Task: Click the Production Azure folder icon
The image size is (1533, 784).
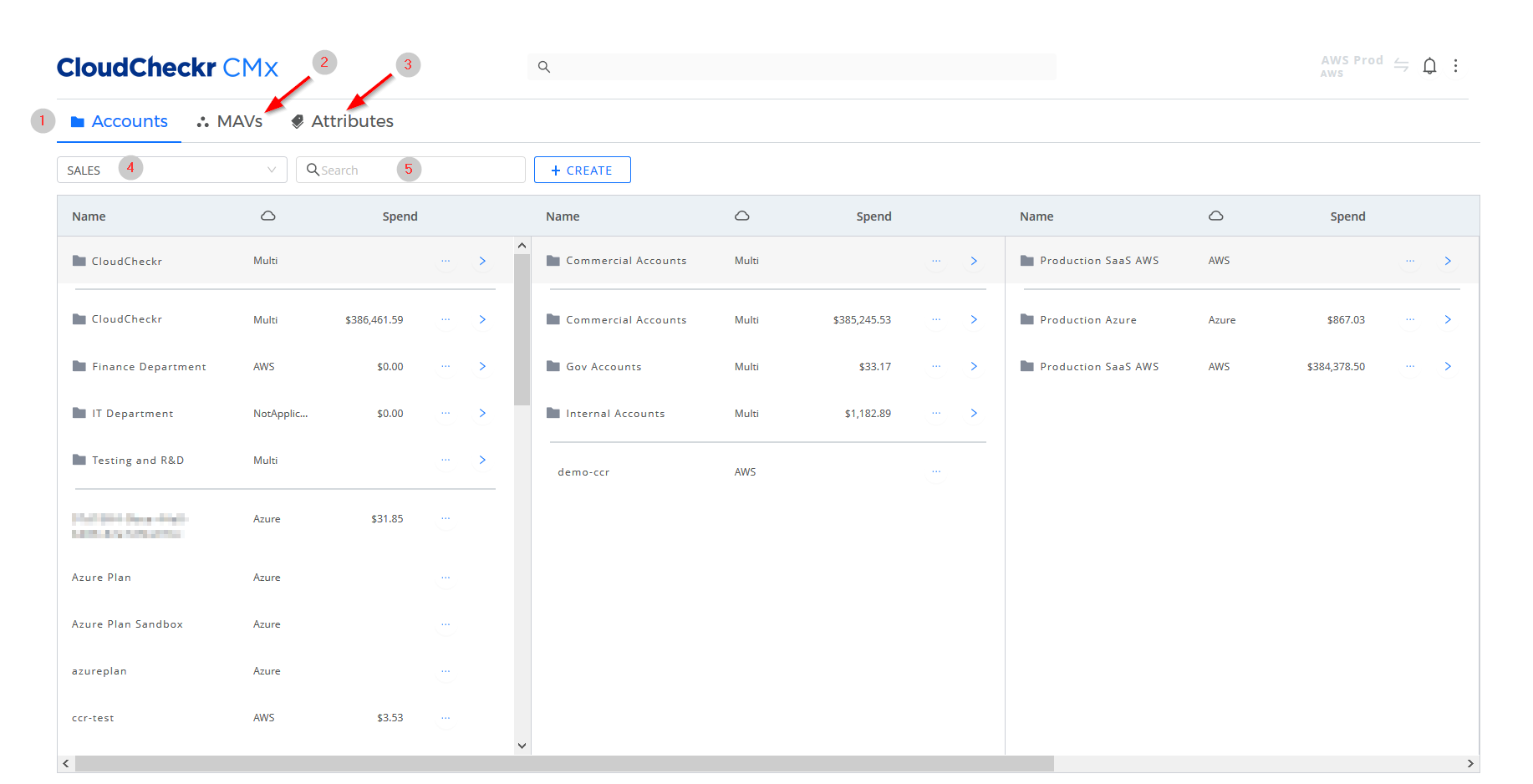Action: 1027,319
